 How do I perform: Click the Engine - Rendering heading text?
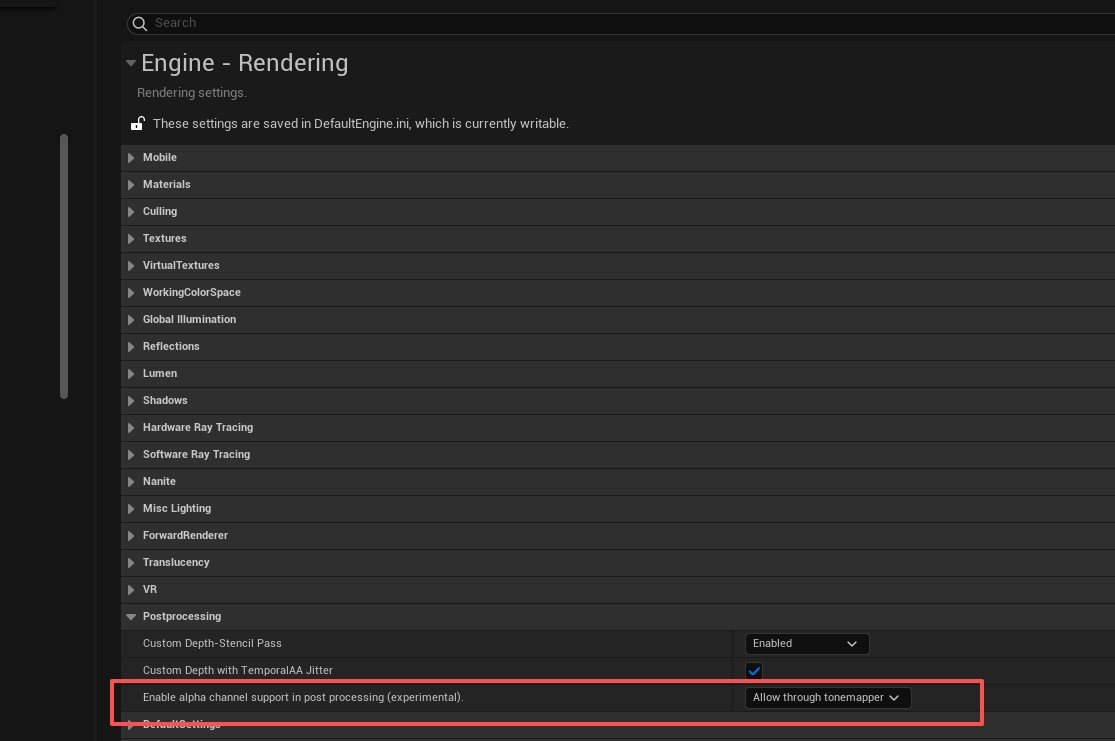click(x=245, y=63)
